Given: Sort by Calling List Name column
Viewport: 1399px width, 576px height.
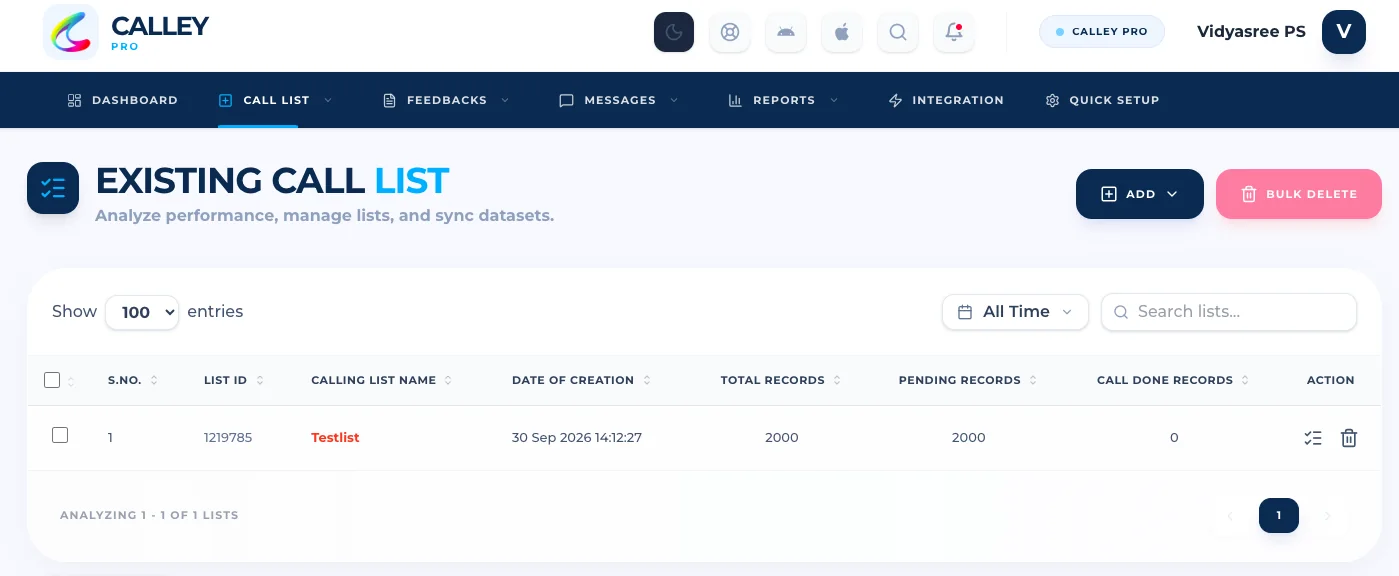Looking at the screenshot, I should tap(382, 380).
